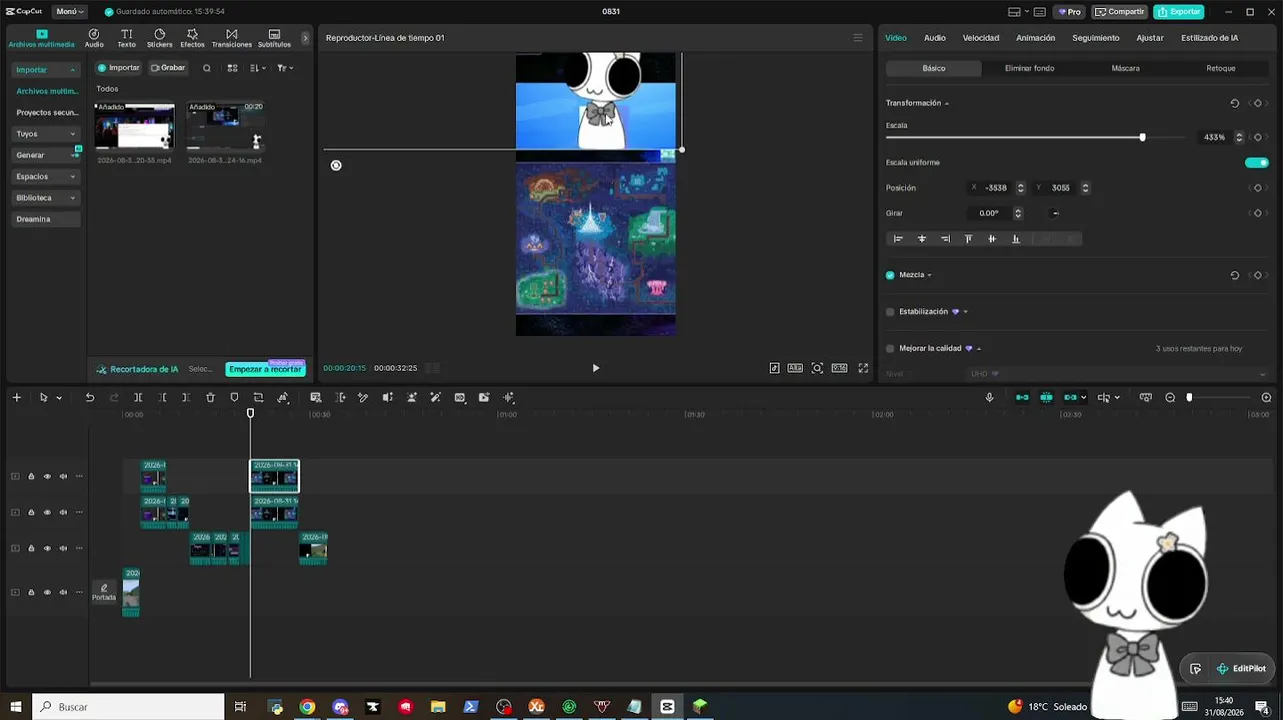This screenshot has height=720, width=1283.
Task: Open the player panel menu icon
Action: pyautogui.click(x=857, y=38)
